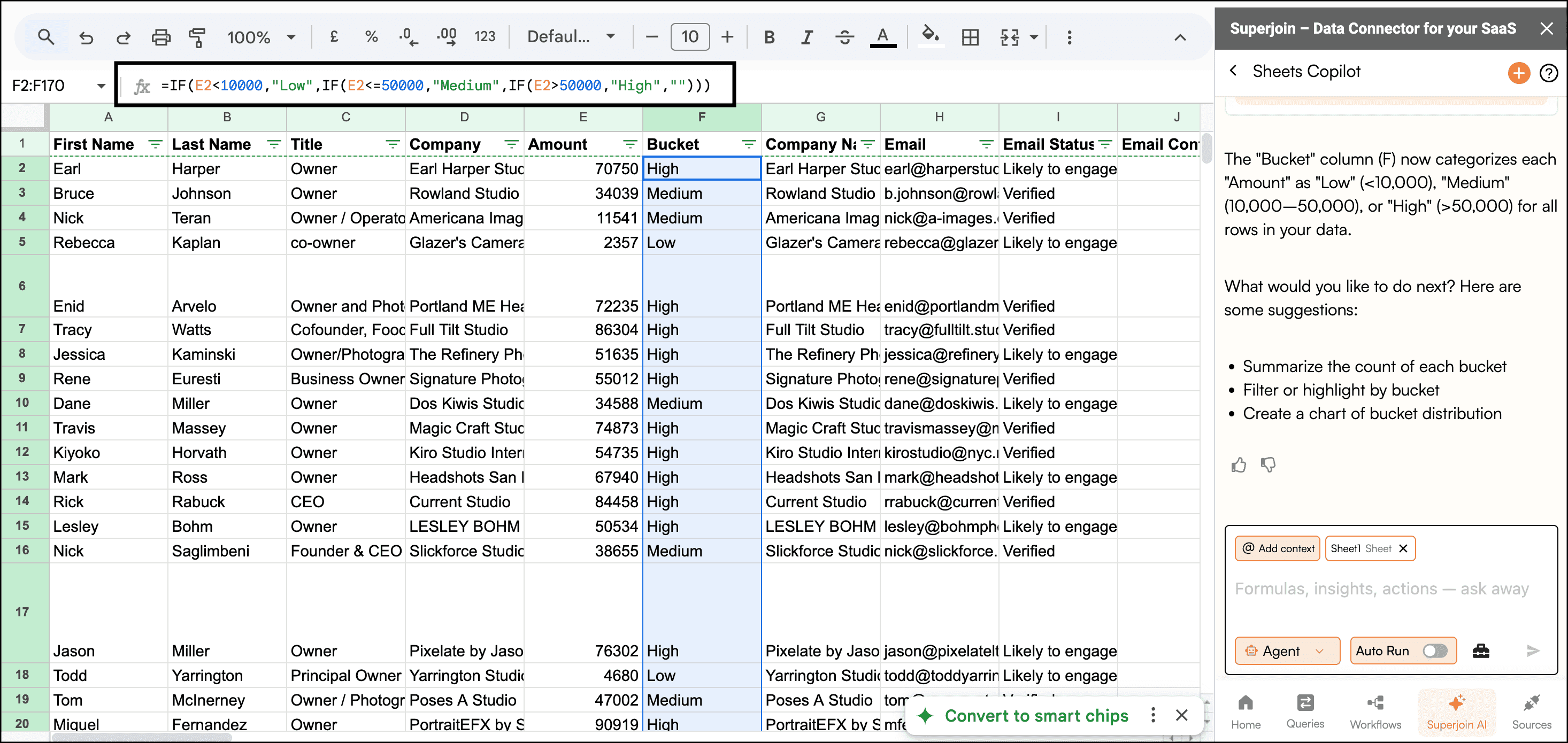Image resolution: width=1568 pixels, height=743 pixels.
Task: Click the undo arrow icon
Action: (86, 38)
